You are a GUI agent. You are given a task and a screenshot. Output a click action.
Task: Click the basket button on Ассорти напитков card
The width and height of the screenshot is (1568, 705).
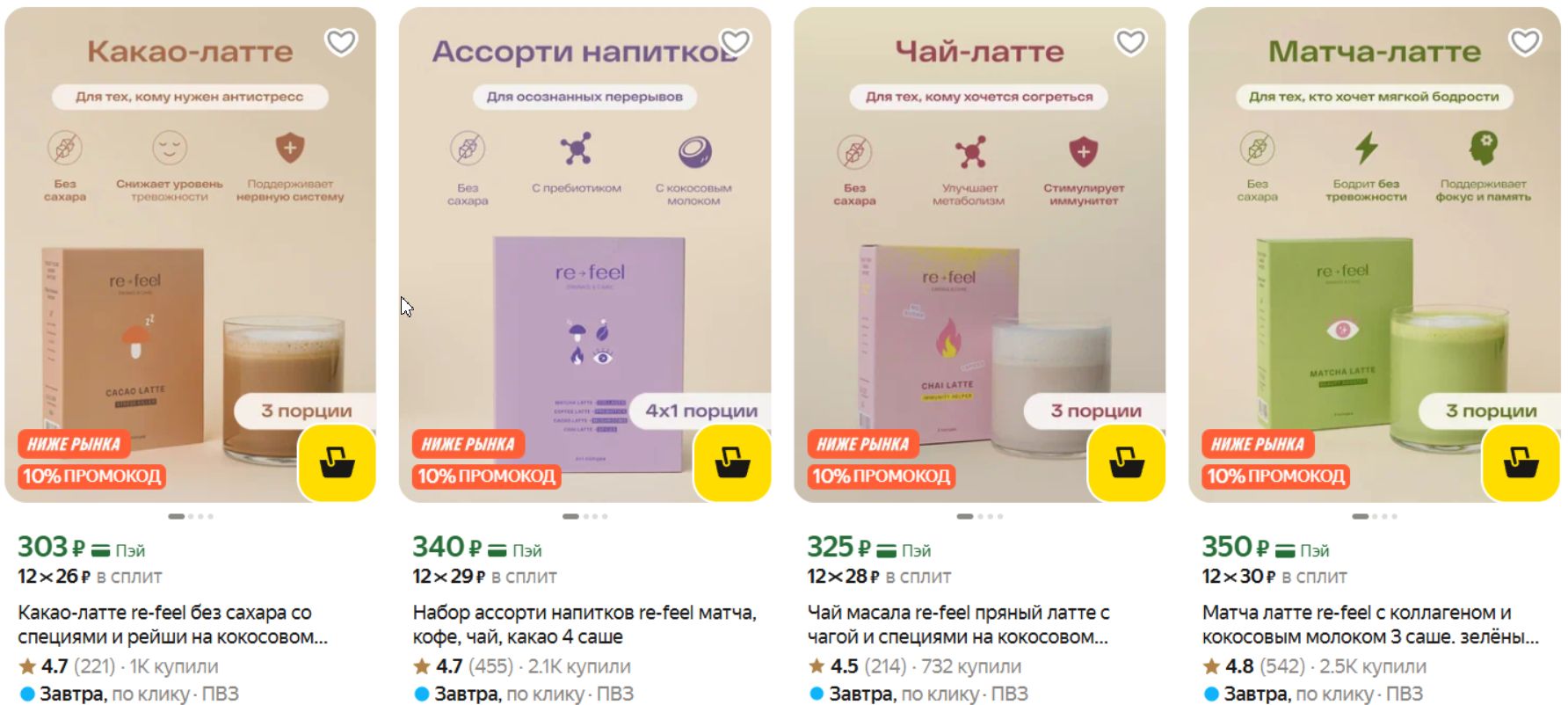732,462
